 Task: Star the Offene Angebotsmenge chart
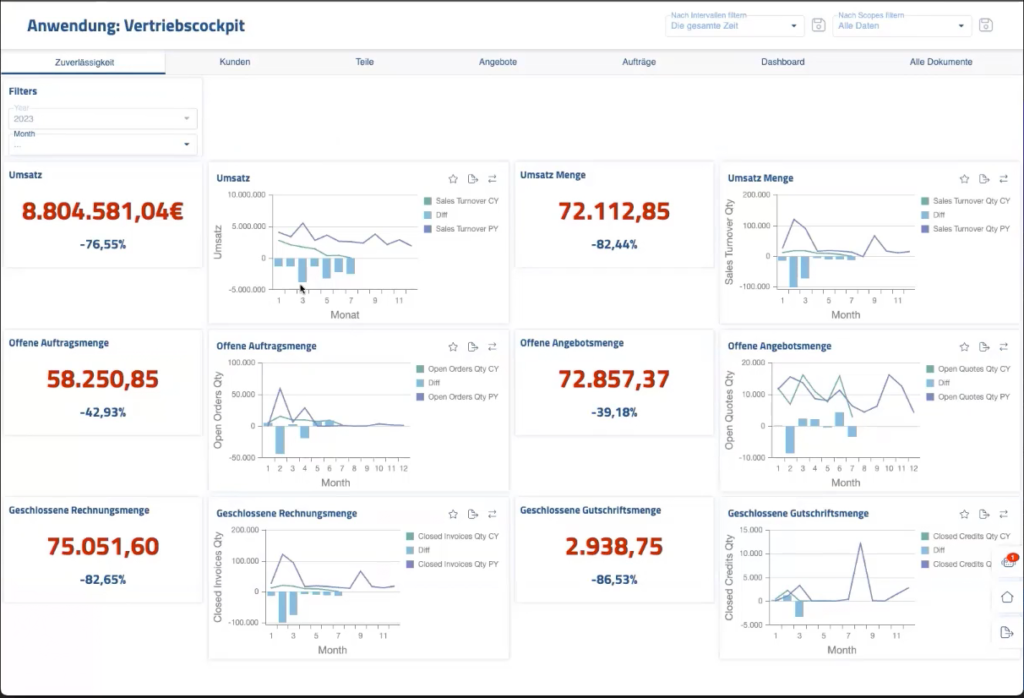(964, 347)
